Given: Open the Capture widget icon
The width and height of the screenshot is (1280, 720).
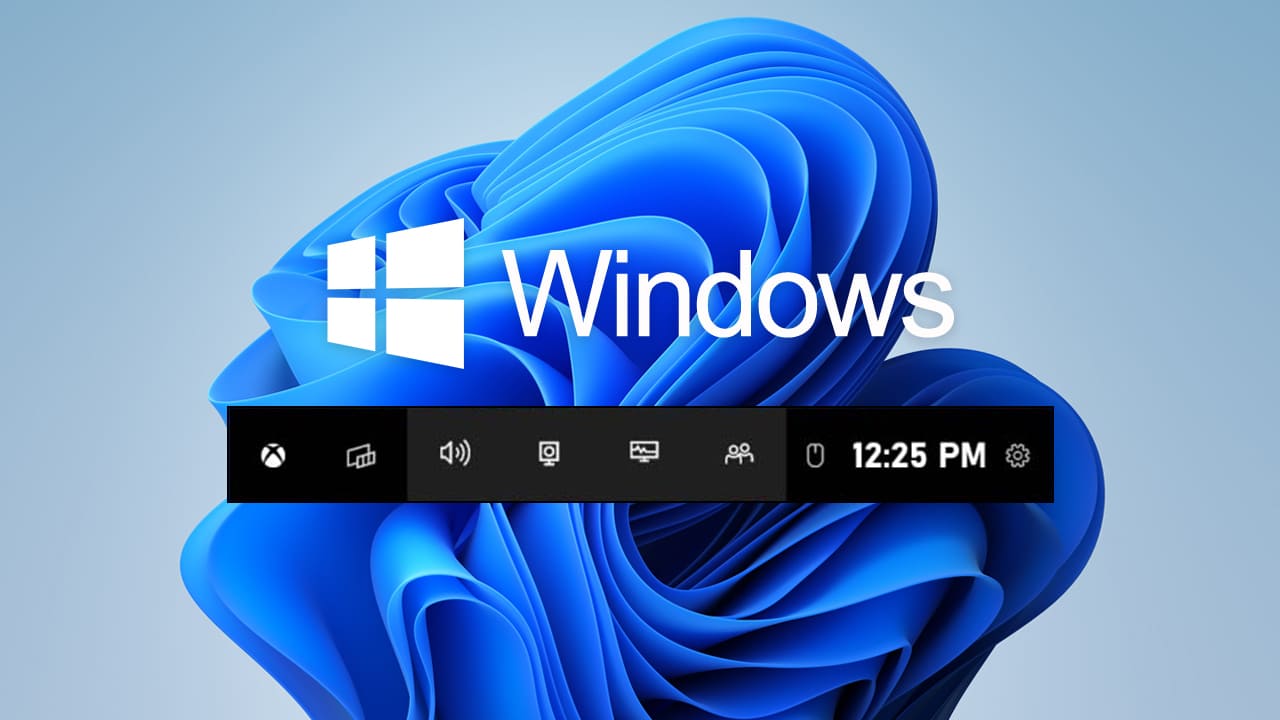Looking at the screenshot, I should tap(548, 454).
